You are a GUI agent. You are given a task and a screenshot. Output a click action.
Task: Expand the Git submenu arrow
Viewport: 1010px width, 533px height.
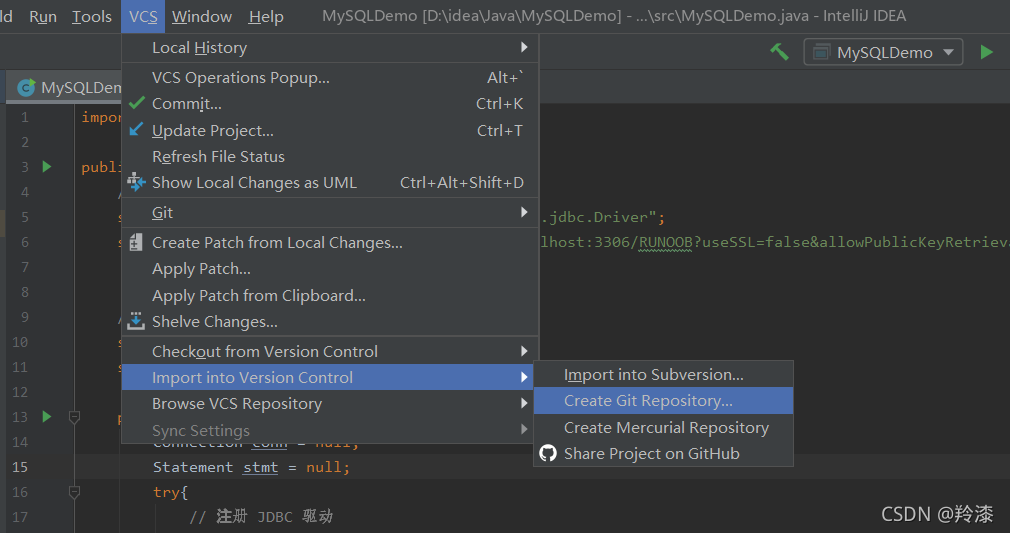coord(524,212)
